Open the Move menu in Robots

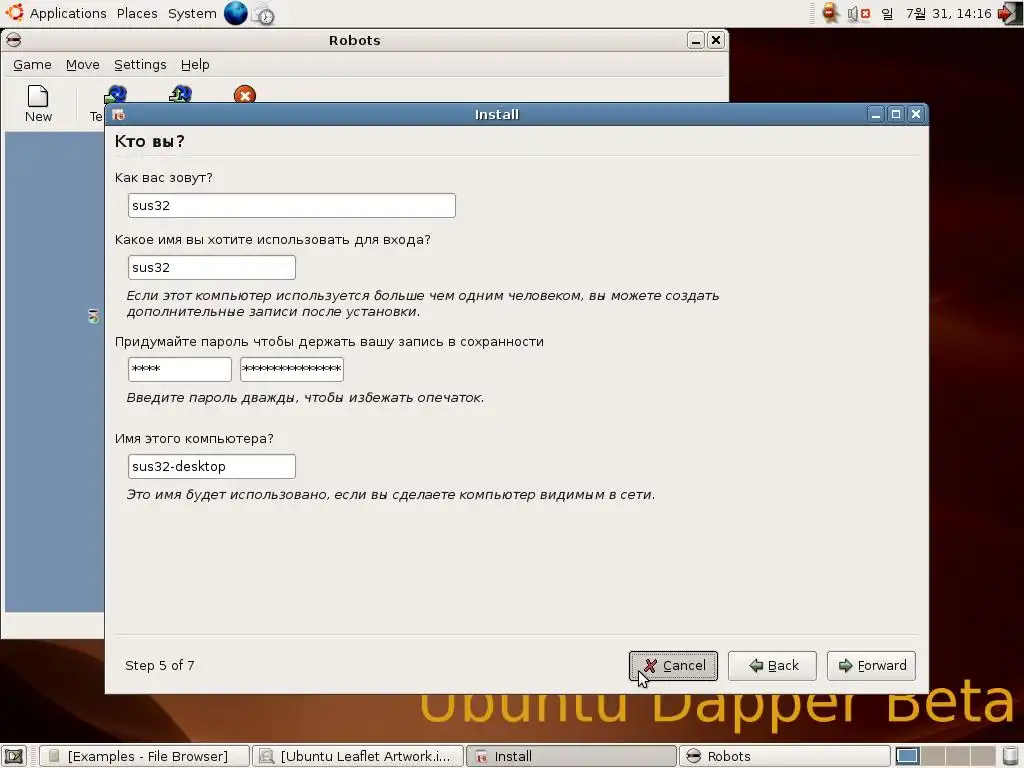point(82,65)
